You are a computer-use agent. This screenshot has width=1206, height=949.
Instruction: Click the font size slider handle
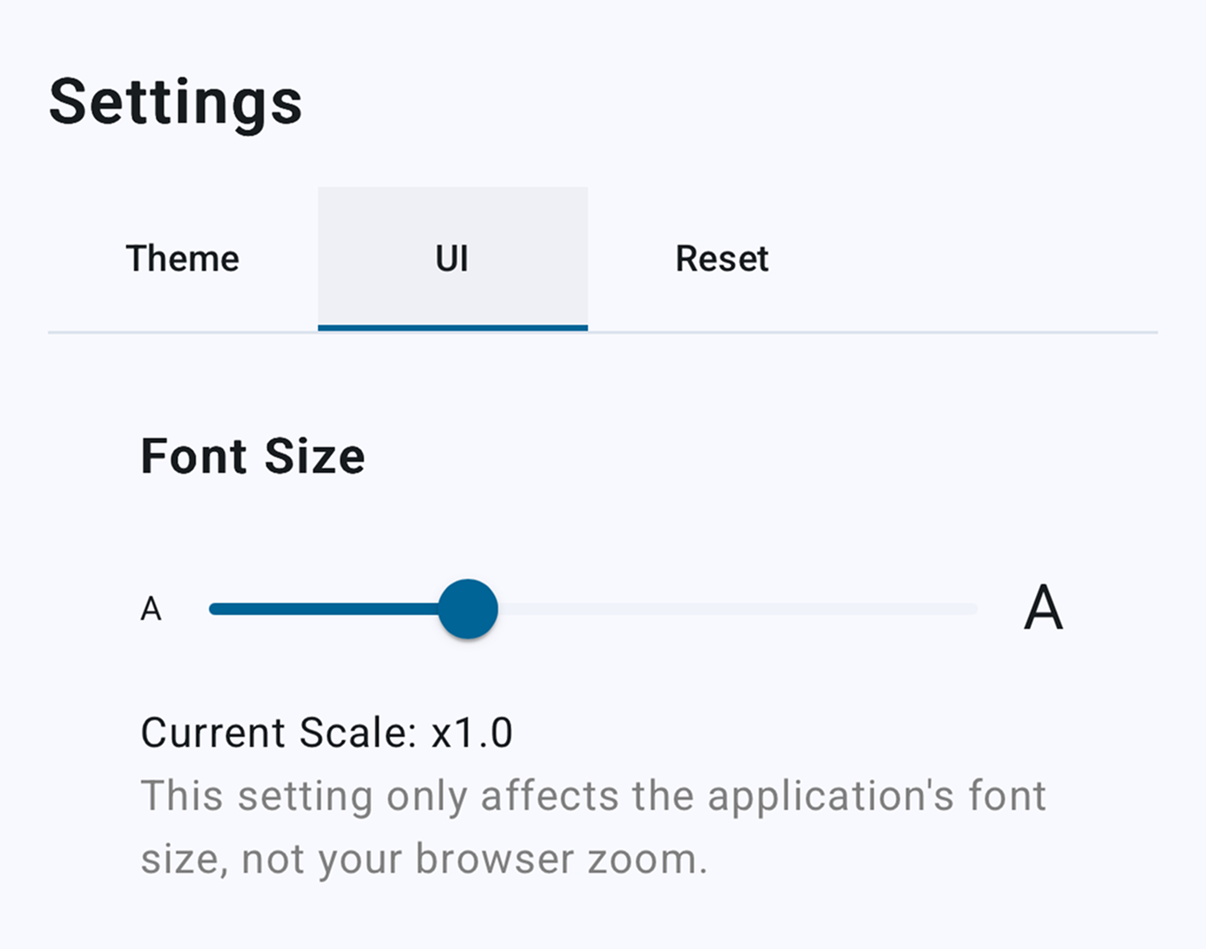(x=468, y=608)
